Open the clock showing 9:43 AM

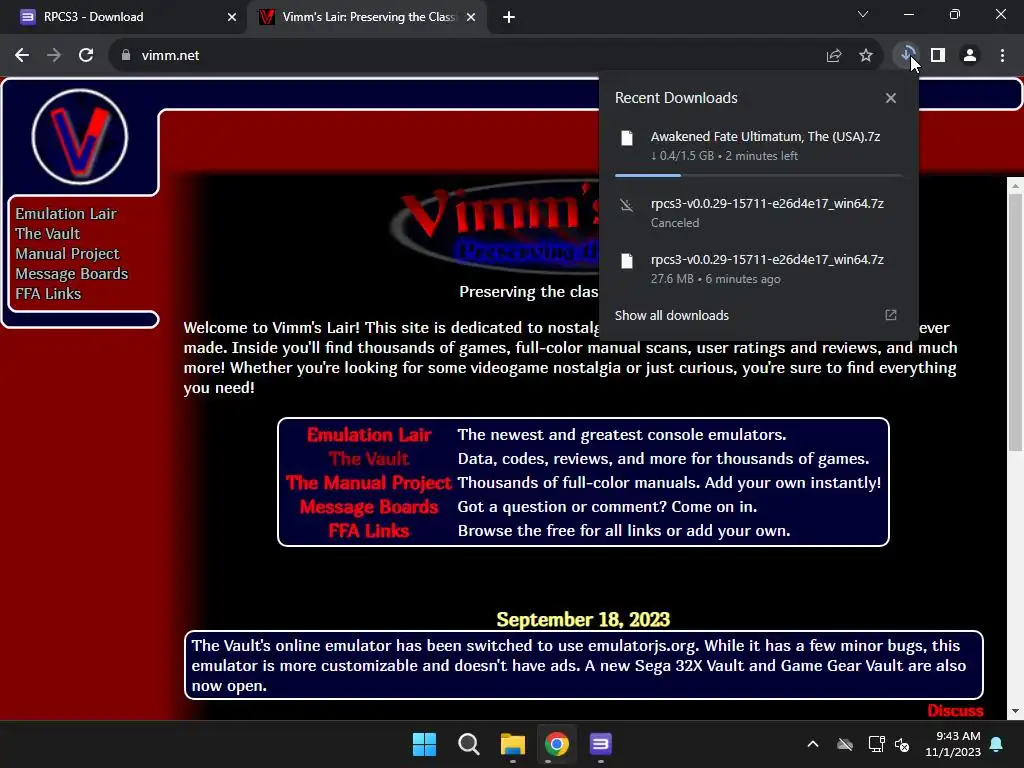click(953, 744)
